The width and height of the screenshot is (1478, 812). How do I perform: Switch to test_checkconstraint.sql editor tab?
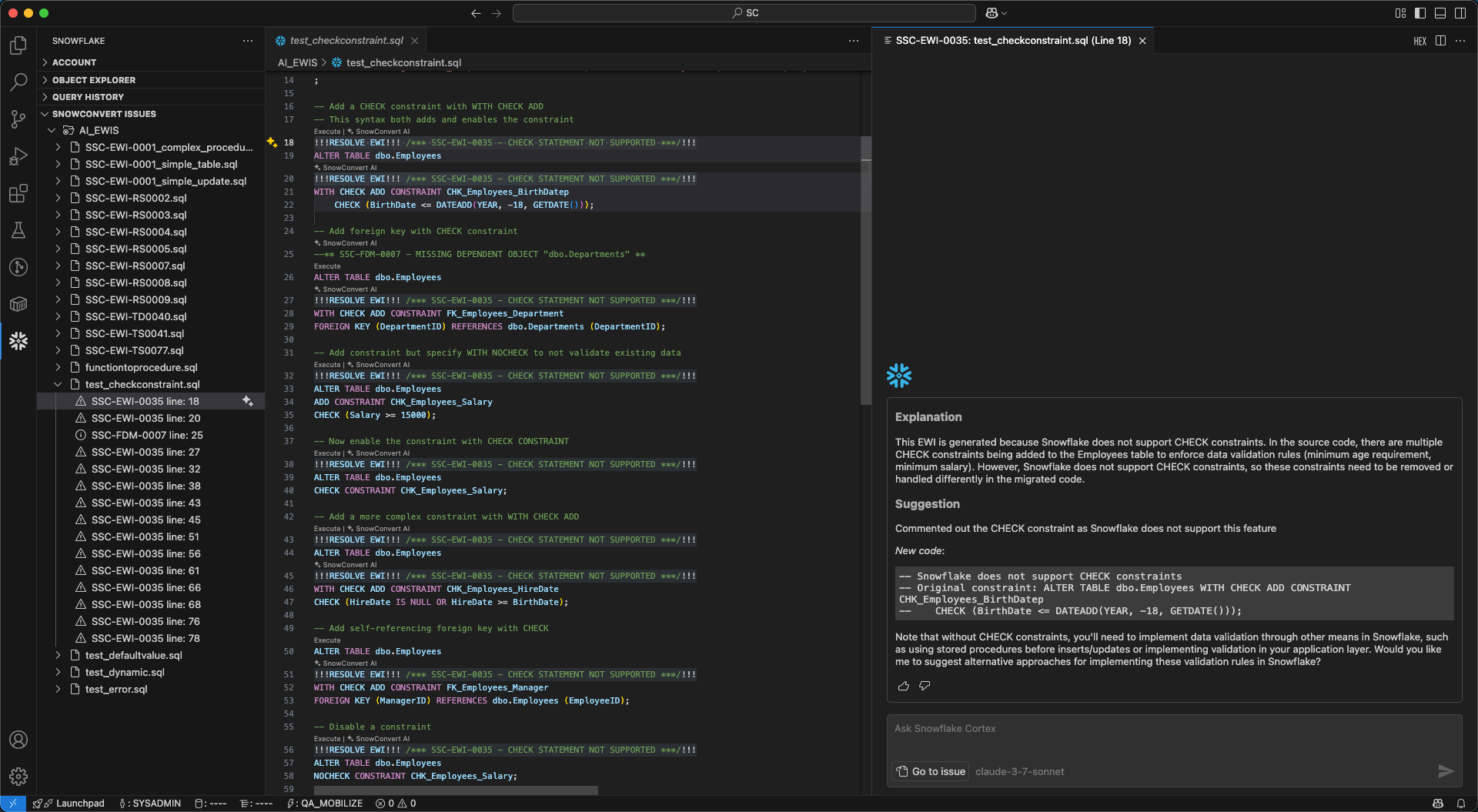click(346, 41)
